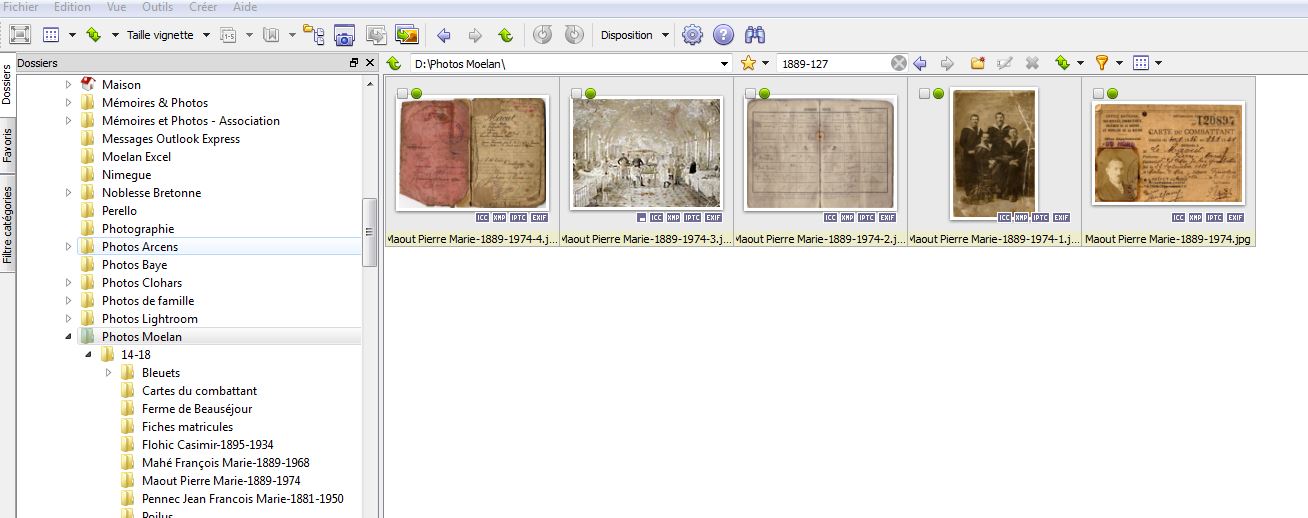
Task: Click the thumbnail labels icon
Action: click(228, 35)
